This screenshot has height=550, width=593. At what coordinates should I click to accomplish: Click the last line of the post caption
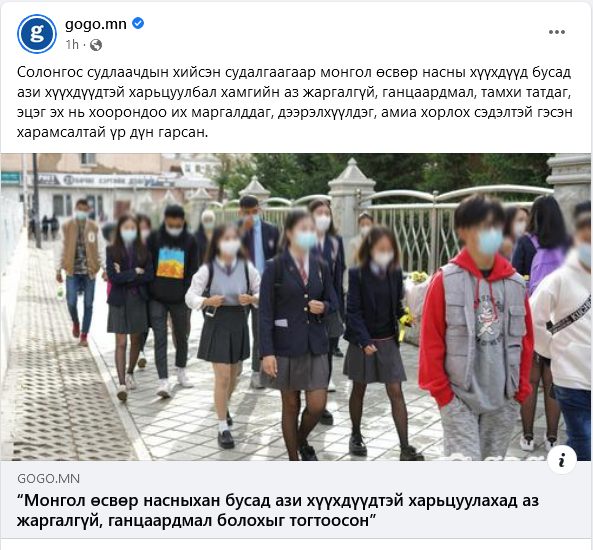tap(112, 132)
